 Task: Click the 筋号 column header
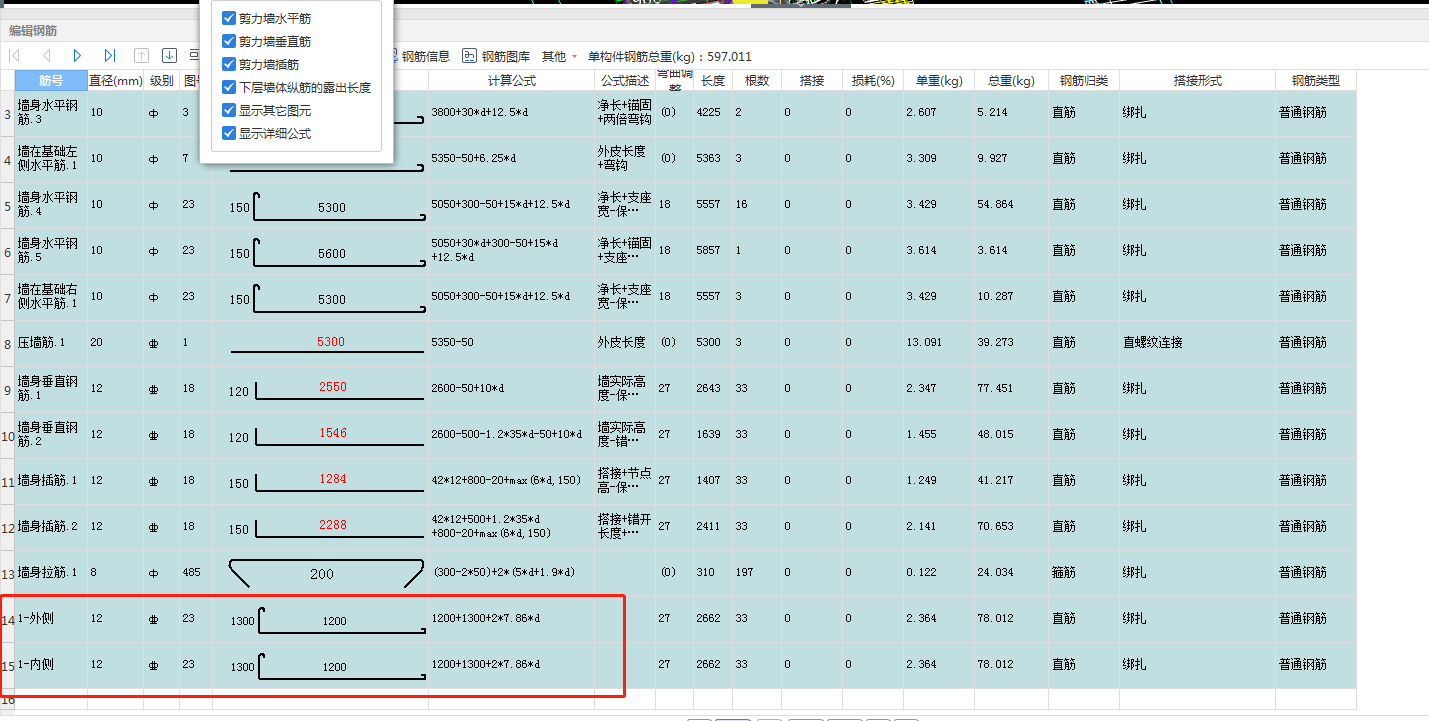tap(51, 81)
